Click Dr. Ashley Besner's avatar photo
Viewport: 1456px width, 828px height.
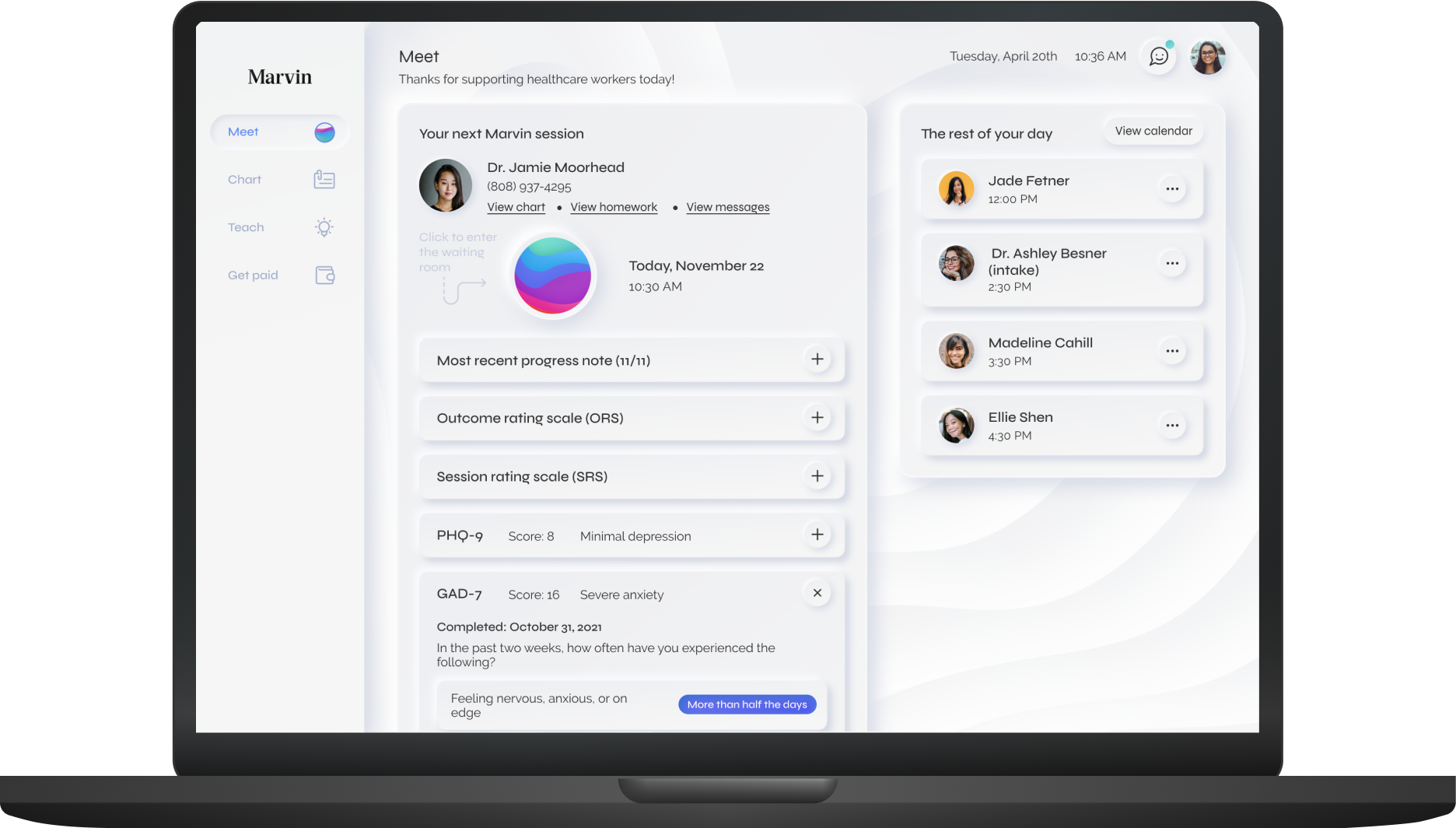[957, 263]
